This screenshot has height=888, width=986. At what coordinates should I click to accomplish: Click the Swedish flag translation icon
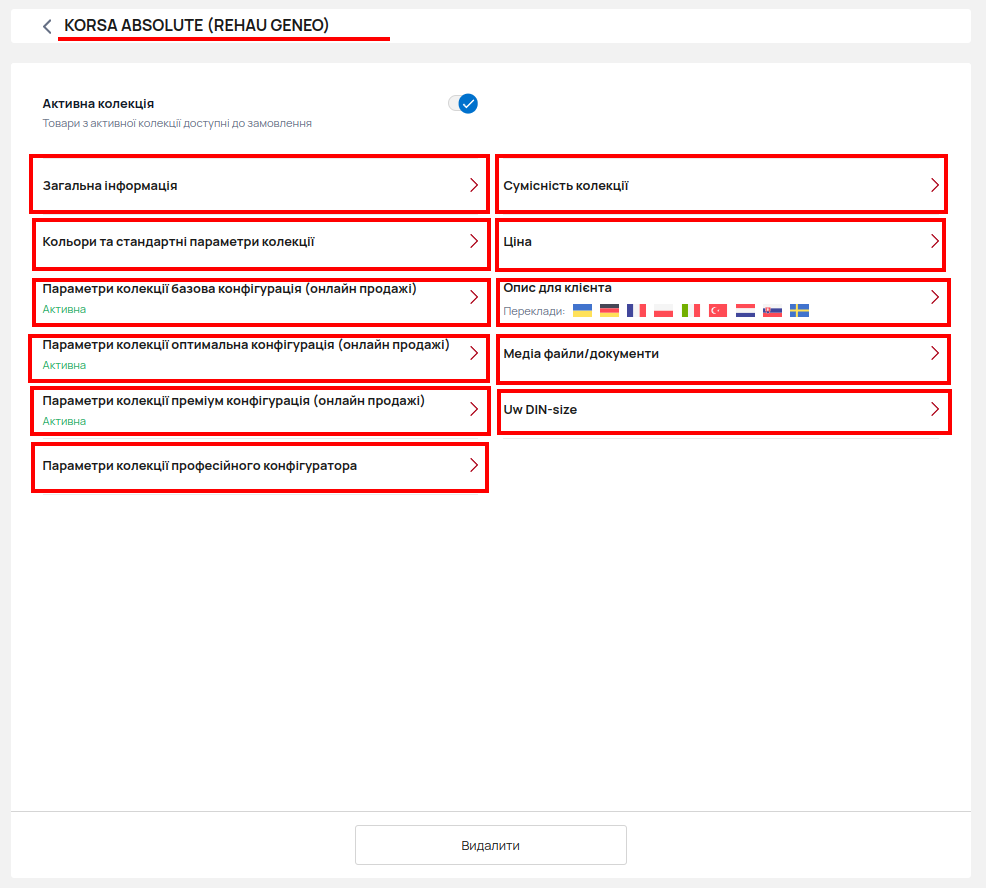799,311
